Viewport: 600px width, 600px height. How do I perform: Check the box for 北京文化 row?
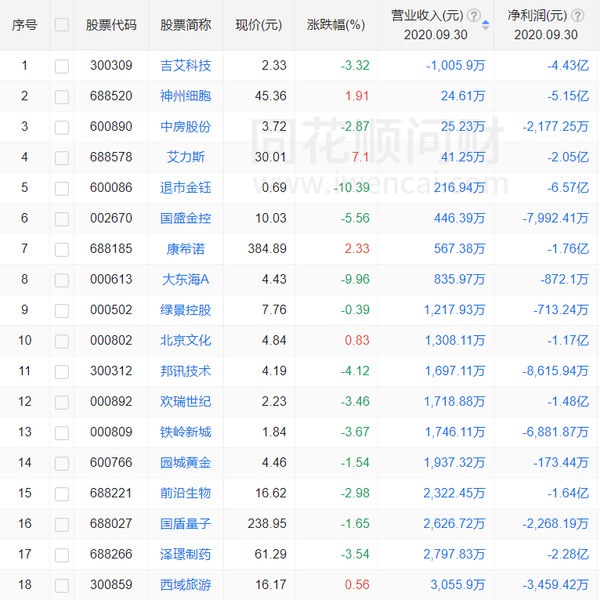(62, 341)
